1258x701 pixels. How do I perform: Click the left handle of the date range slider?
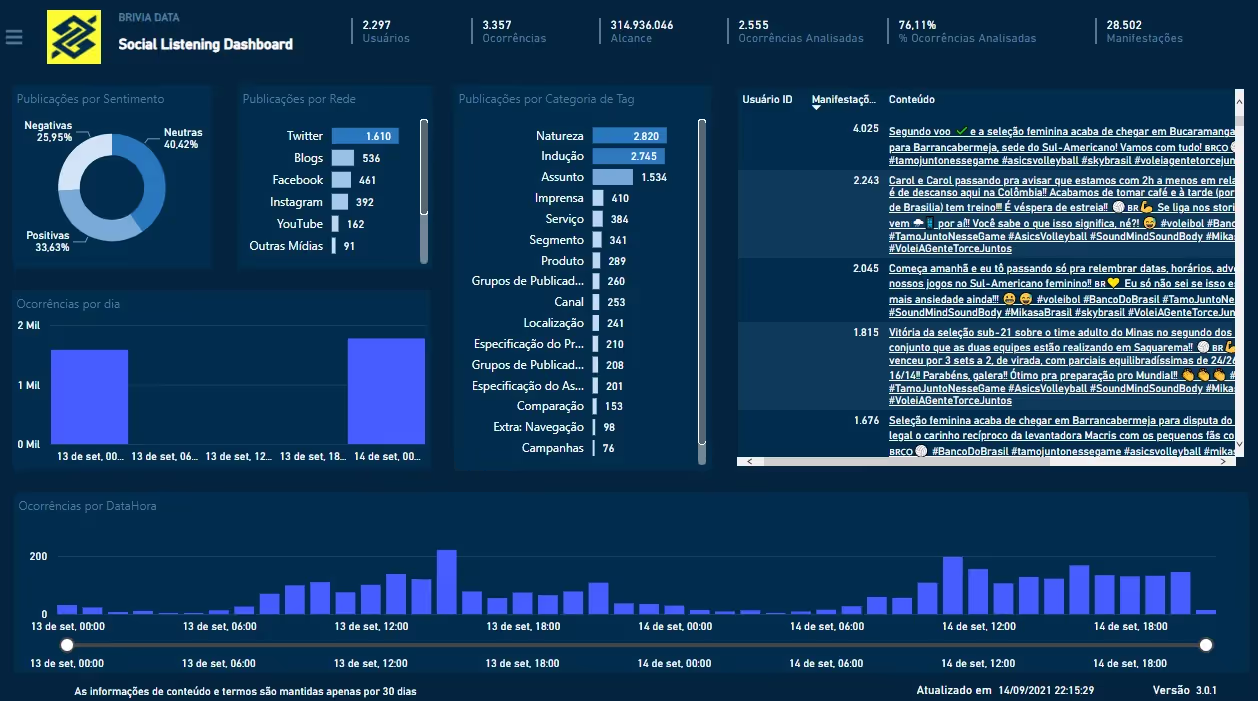click(x=67, y=645)
